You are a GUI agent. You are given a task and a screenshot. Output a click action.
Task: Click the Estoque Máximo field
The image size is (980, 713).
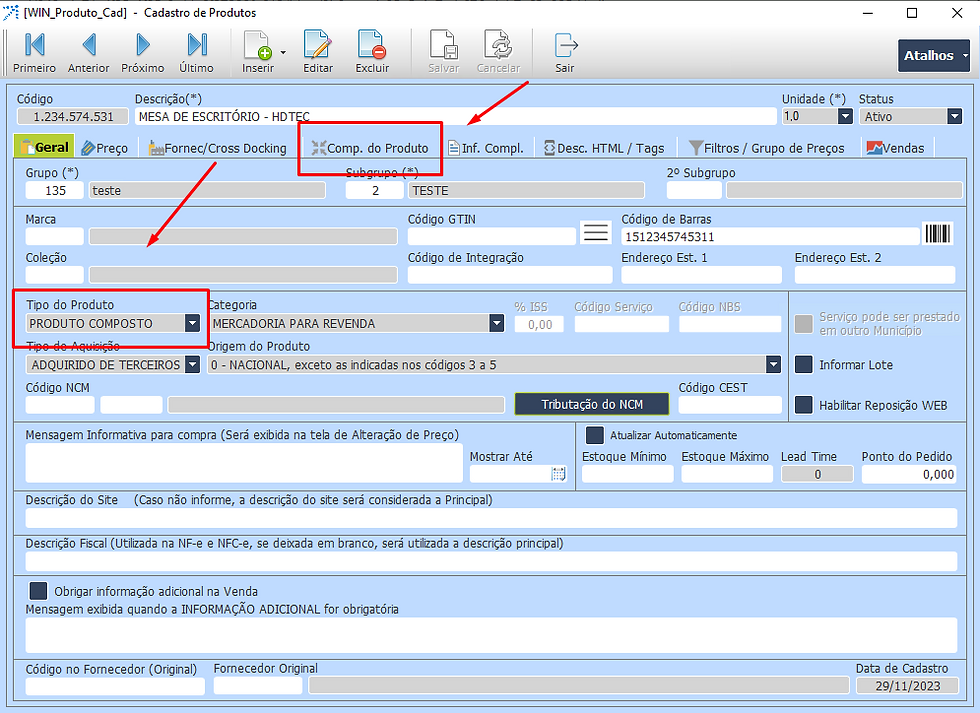pos(727,474)
